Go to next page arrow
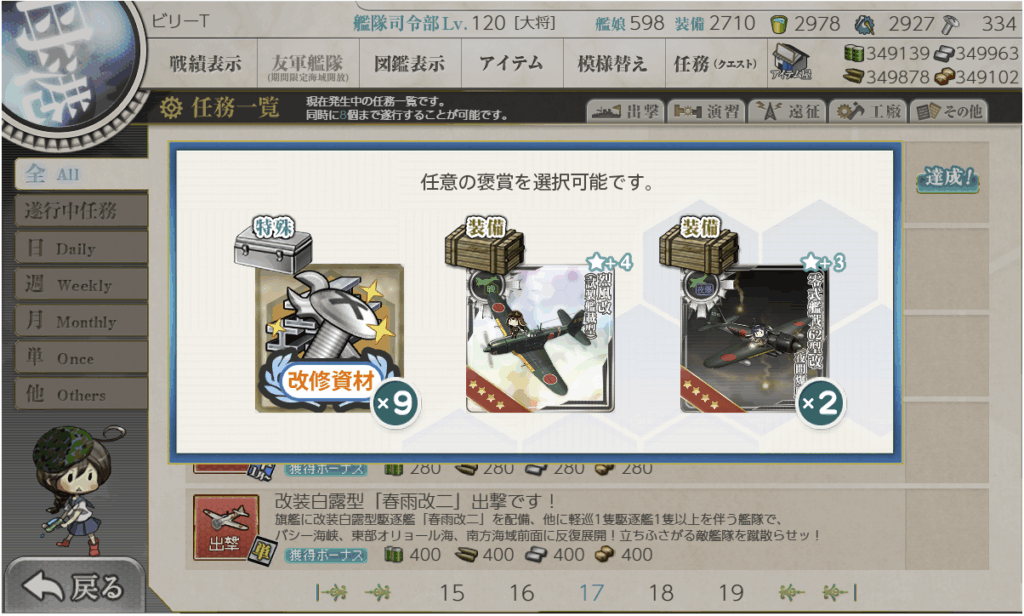Screen dimensions: 1024x616 [791, 592]
